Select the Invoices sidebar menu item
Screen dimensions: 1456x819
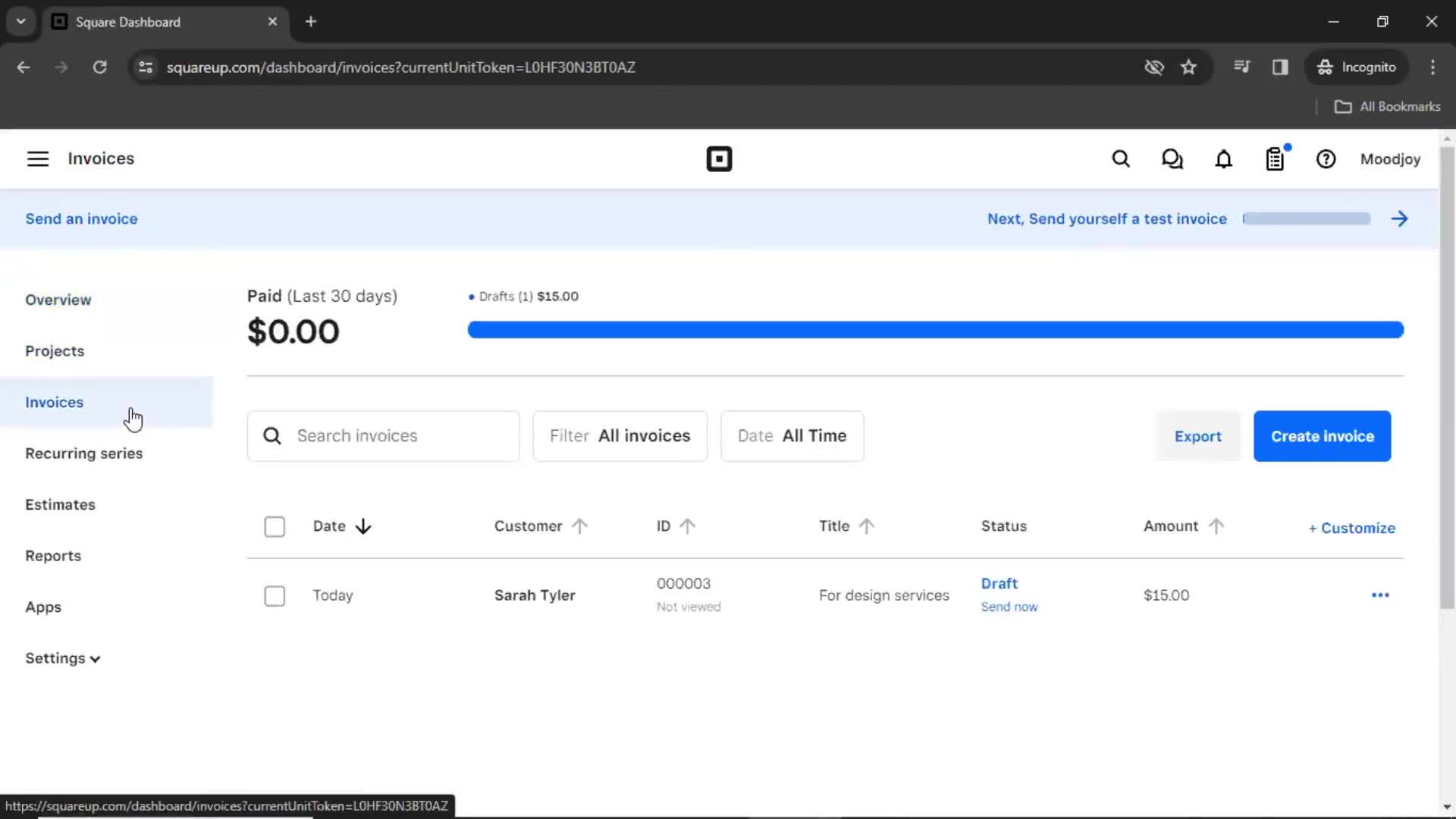point(55,402)
